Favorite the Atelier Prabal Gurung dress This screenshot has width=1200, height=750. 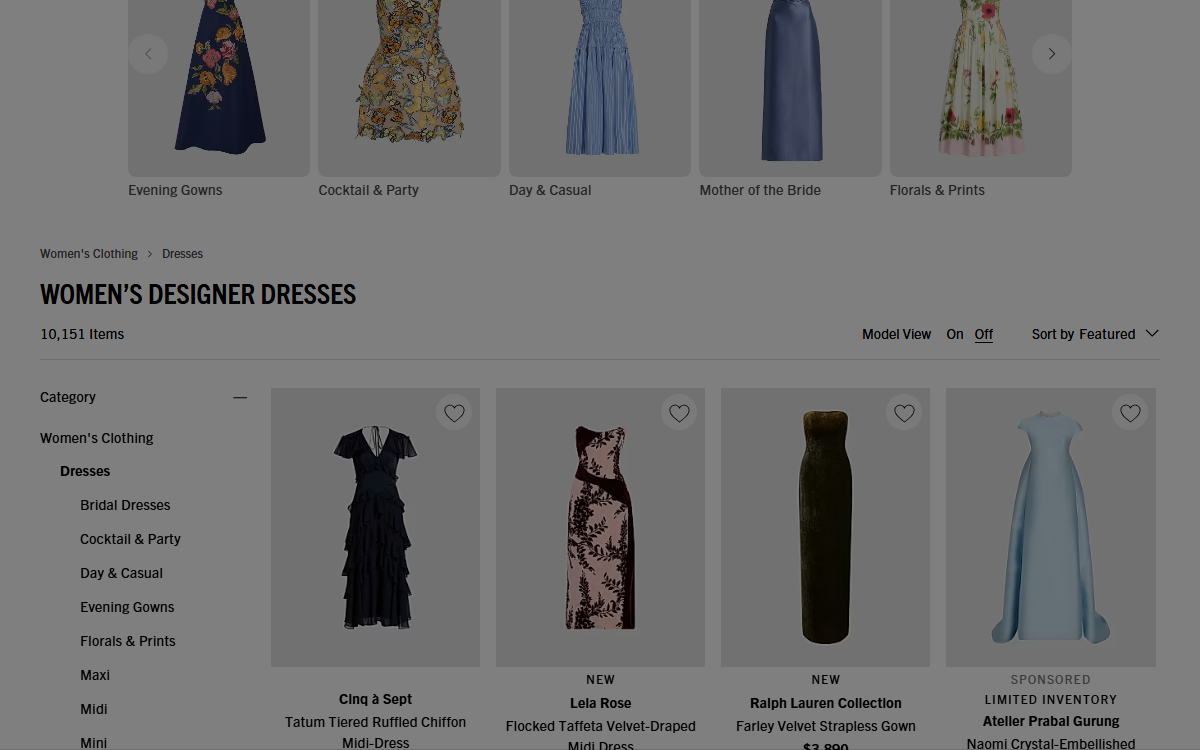[x=1130, y=413]
